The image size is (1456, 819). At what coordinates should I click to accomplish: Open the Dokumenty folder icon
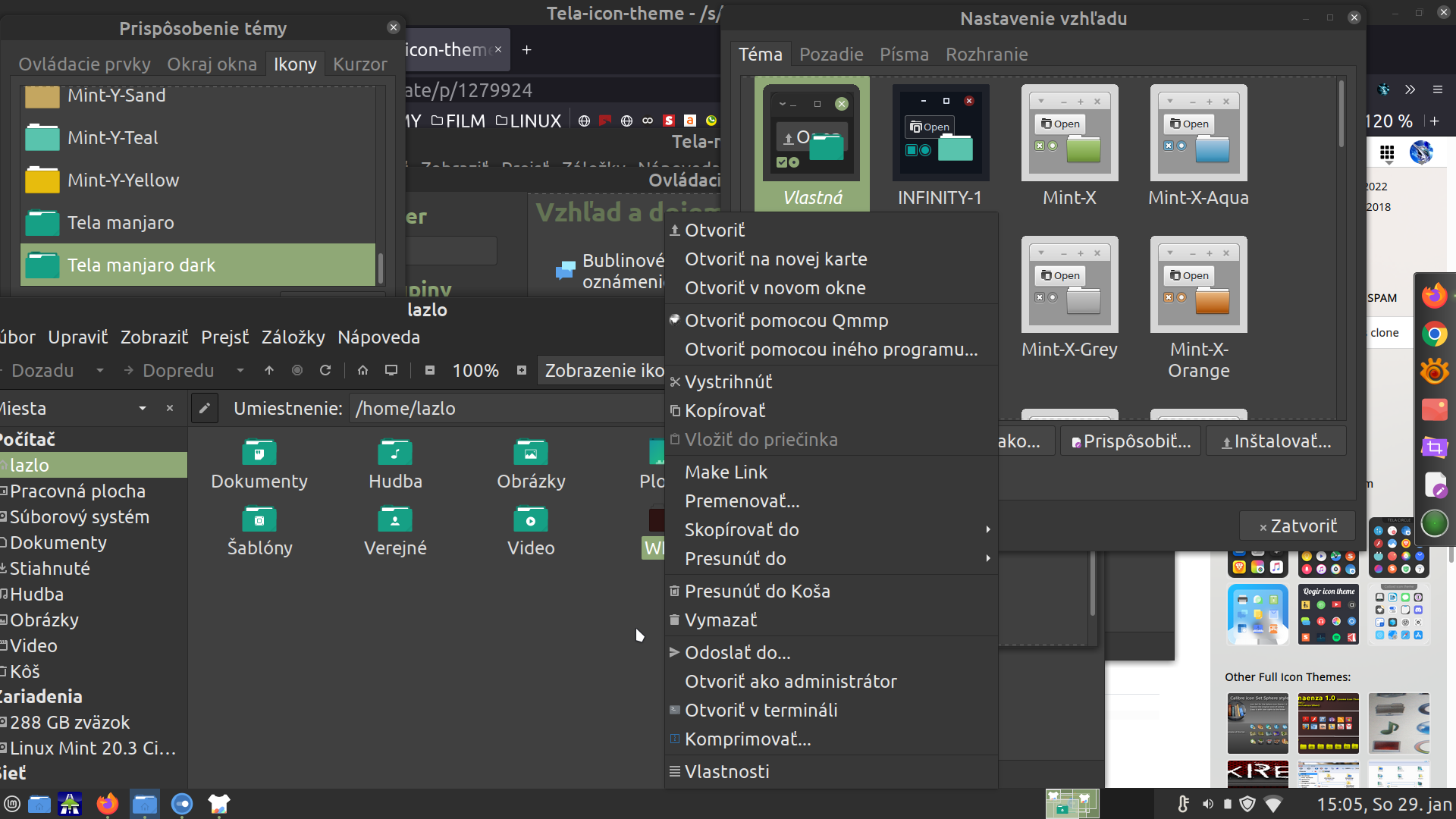[259, 453]
